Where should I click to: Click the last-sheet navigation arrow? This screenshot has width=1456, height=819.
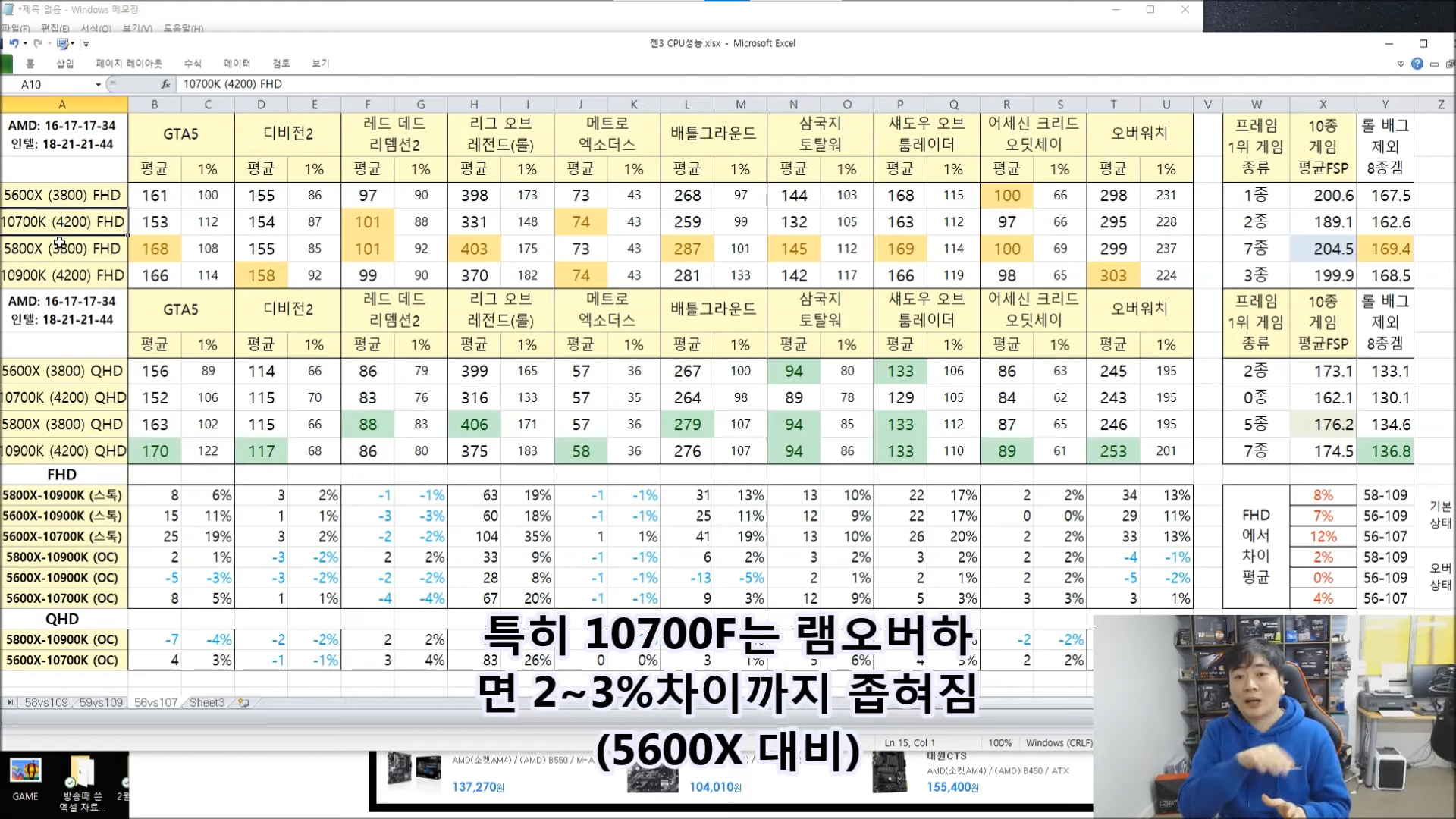pos(11,703)
